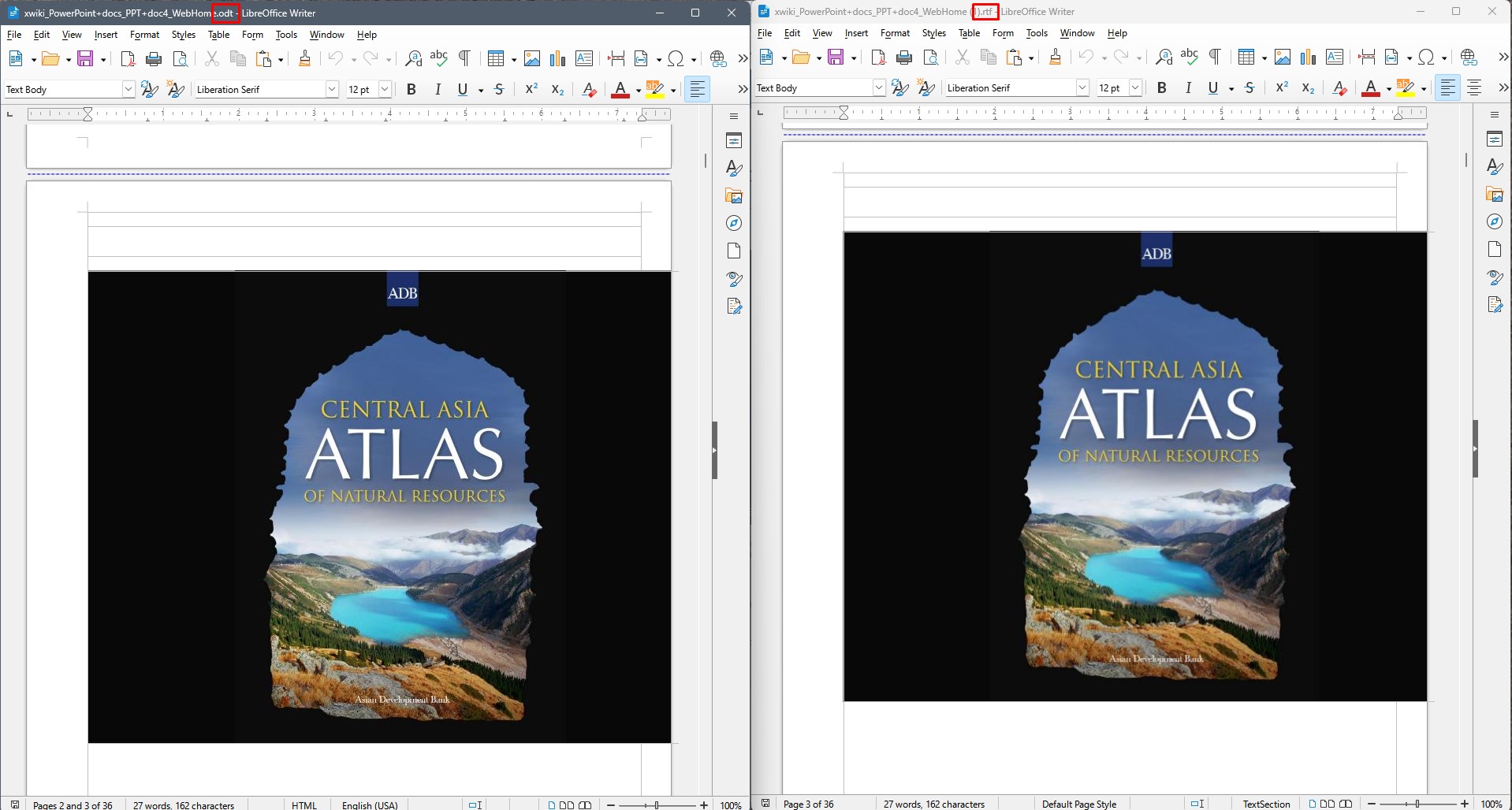
Task: Click the Atlas cover image in left window
Action: tap(379, 507)
